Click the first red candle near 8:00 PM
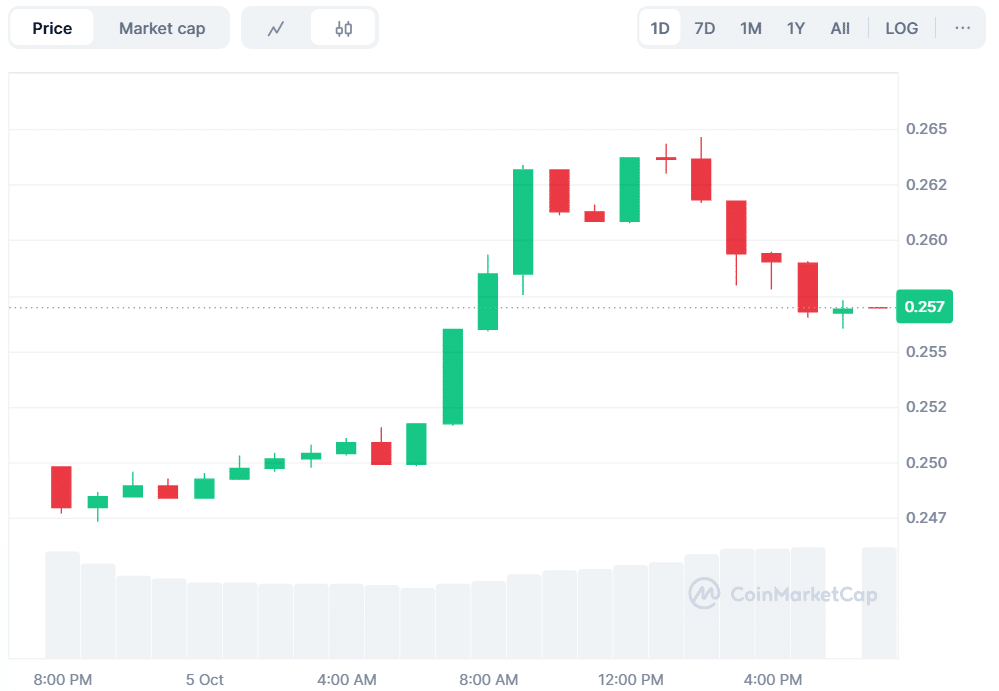 pyautogui.click(x=61, y=487)
